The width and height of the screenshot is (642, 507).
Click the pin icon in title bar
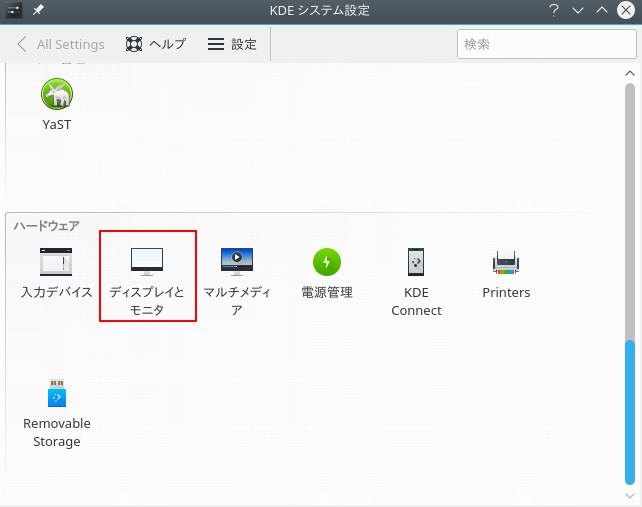pos(38,10)
